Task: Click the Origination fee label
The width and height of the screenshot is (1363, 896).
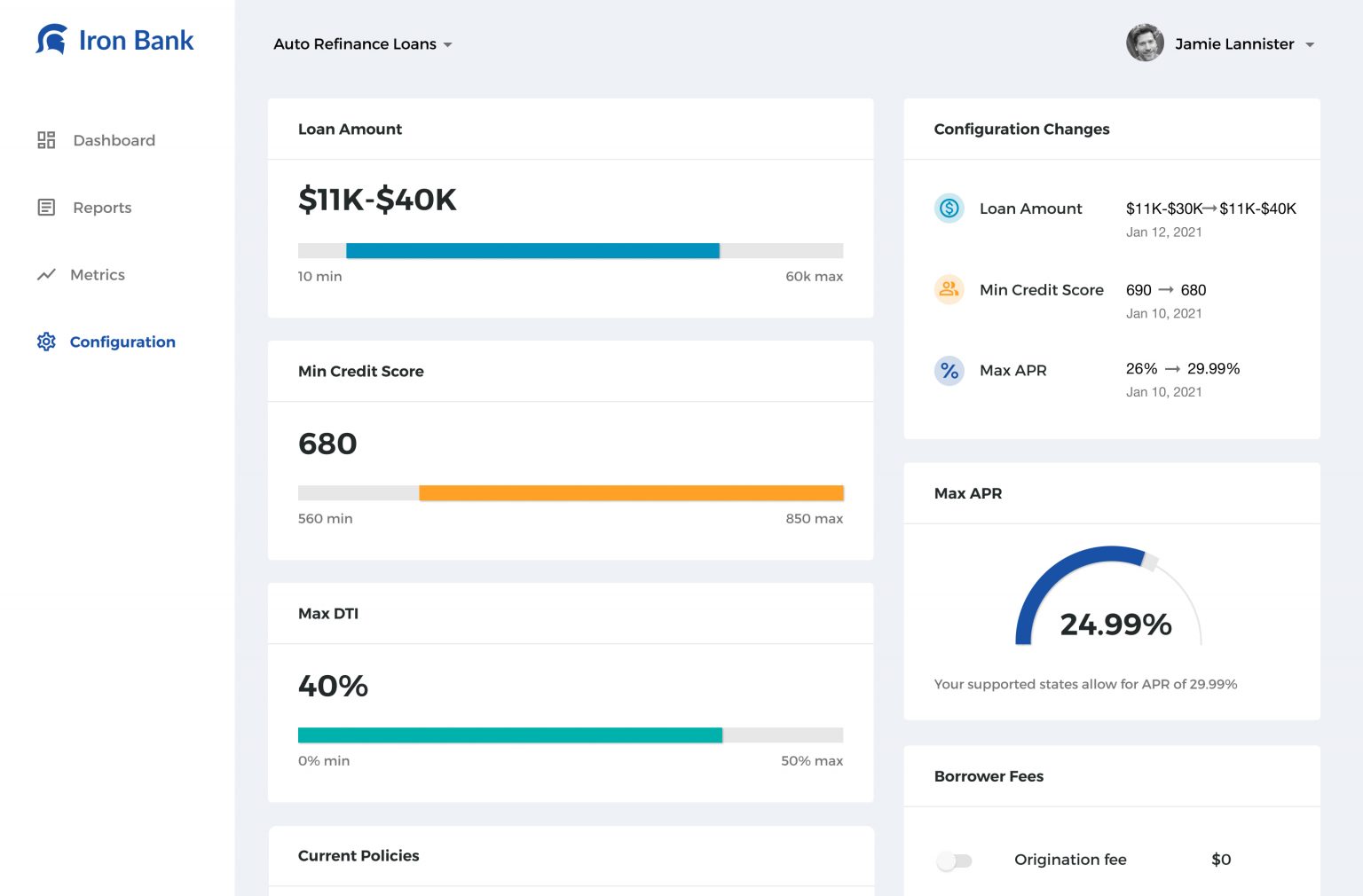Action: pos(1070,860)
